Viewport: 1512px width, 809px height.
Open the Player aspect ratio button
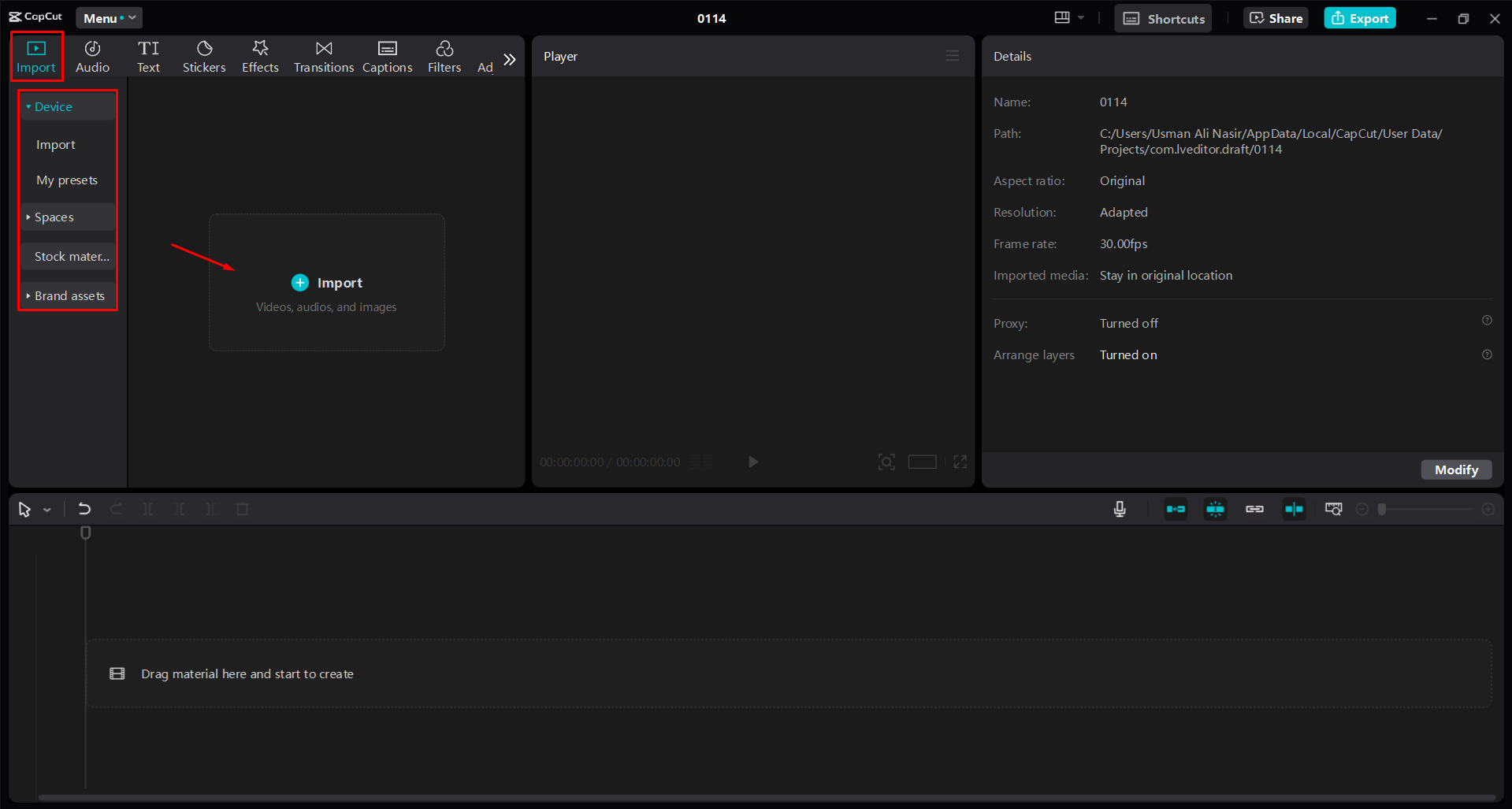[922, 462]
